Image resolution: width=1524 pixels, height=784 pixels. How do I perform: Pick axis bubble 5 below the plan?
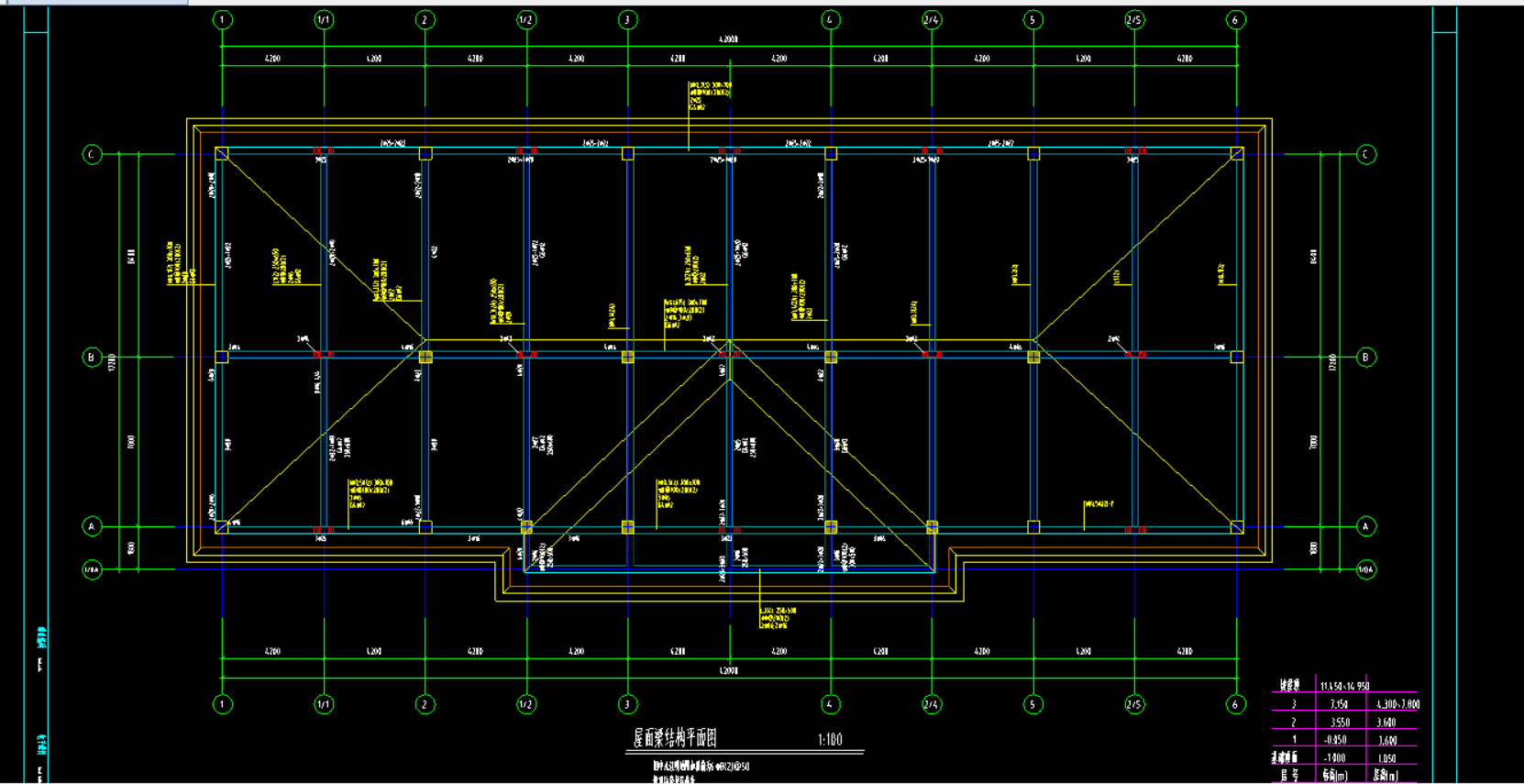pyautogui.click(x=1033, y=704)
